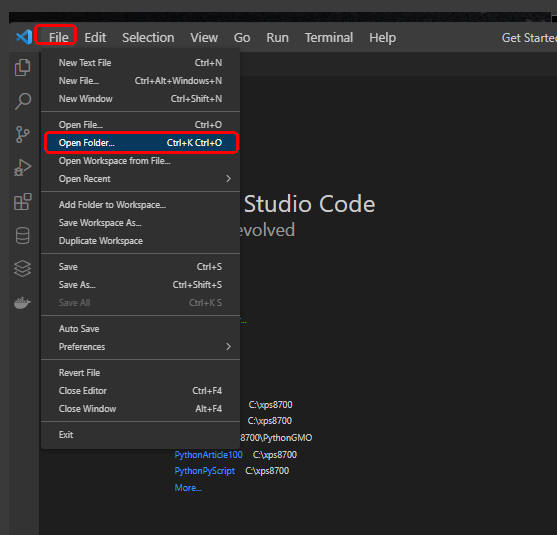Viewport: 557px width, 535px height.
Task: Expand the Preferences submenu
Action: click(140, 347)
